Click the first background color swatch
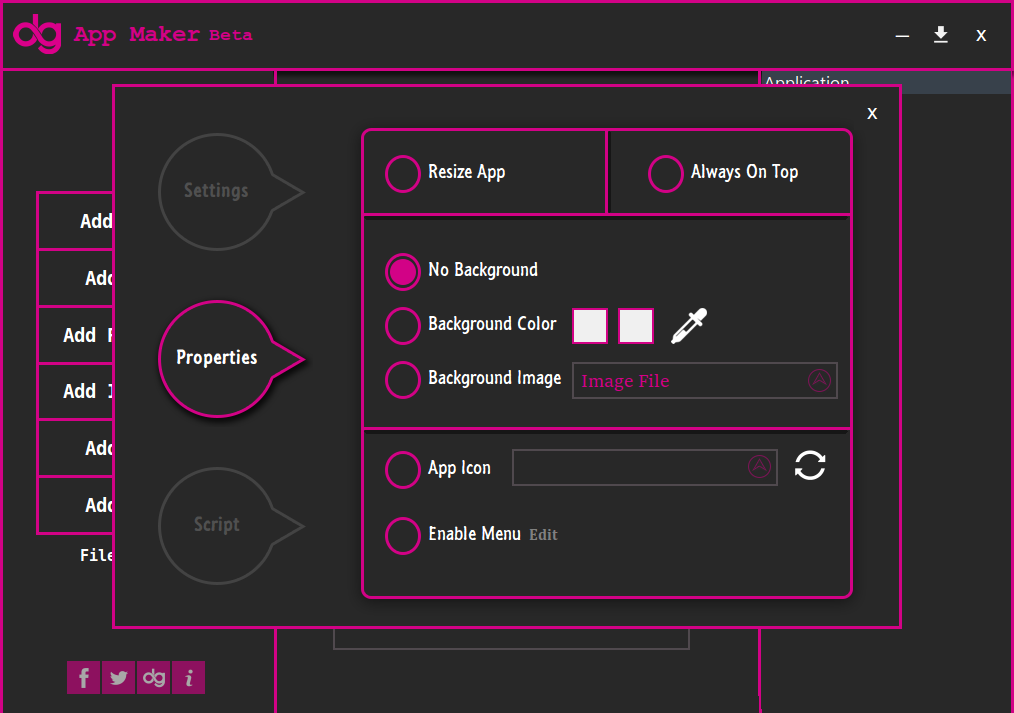1014x713 pixels. (590, 326)
